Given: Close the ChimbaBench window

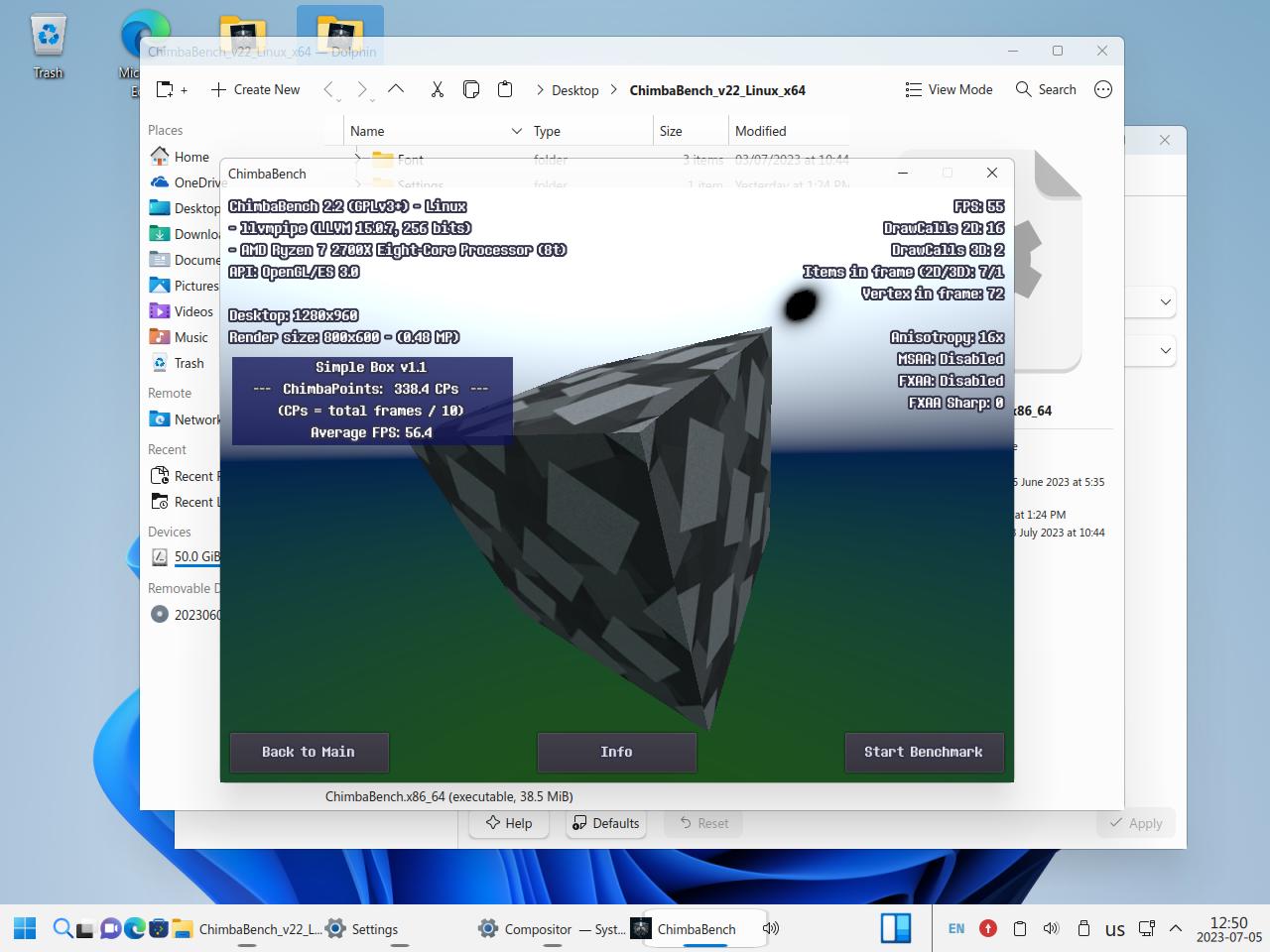Looking at the screenshot, I should 992,173.
